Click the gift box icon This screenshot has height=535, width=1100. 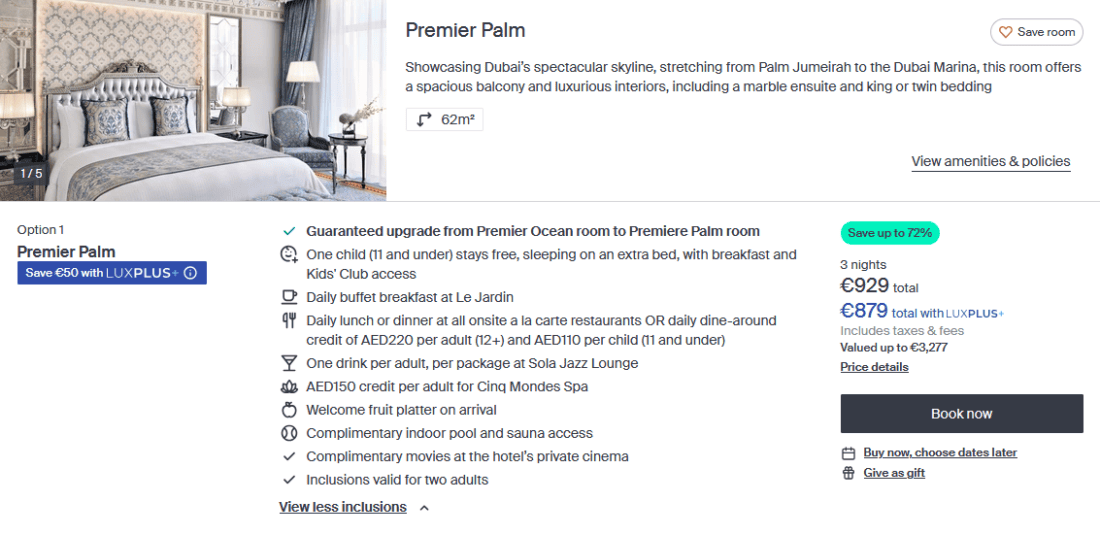(849, 473)
